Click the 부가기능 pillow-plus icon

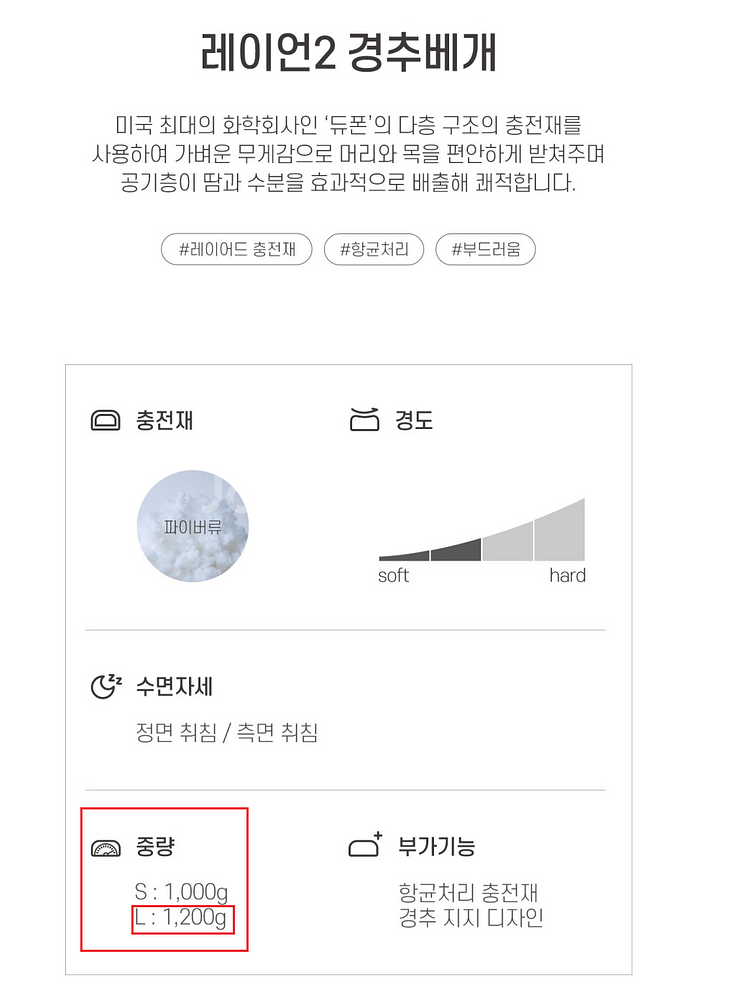point(365,846)
